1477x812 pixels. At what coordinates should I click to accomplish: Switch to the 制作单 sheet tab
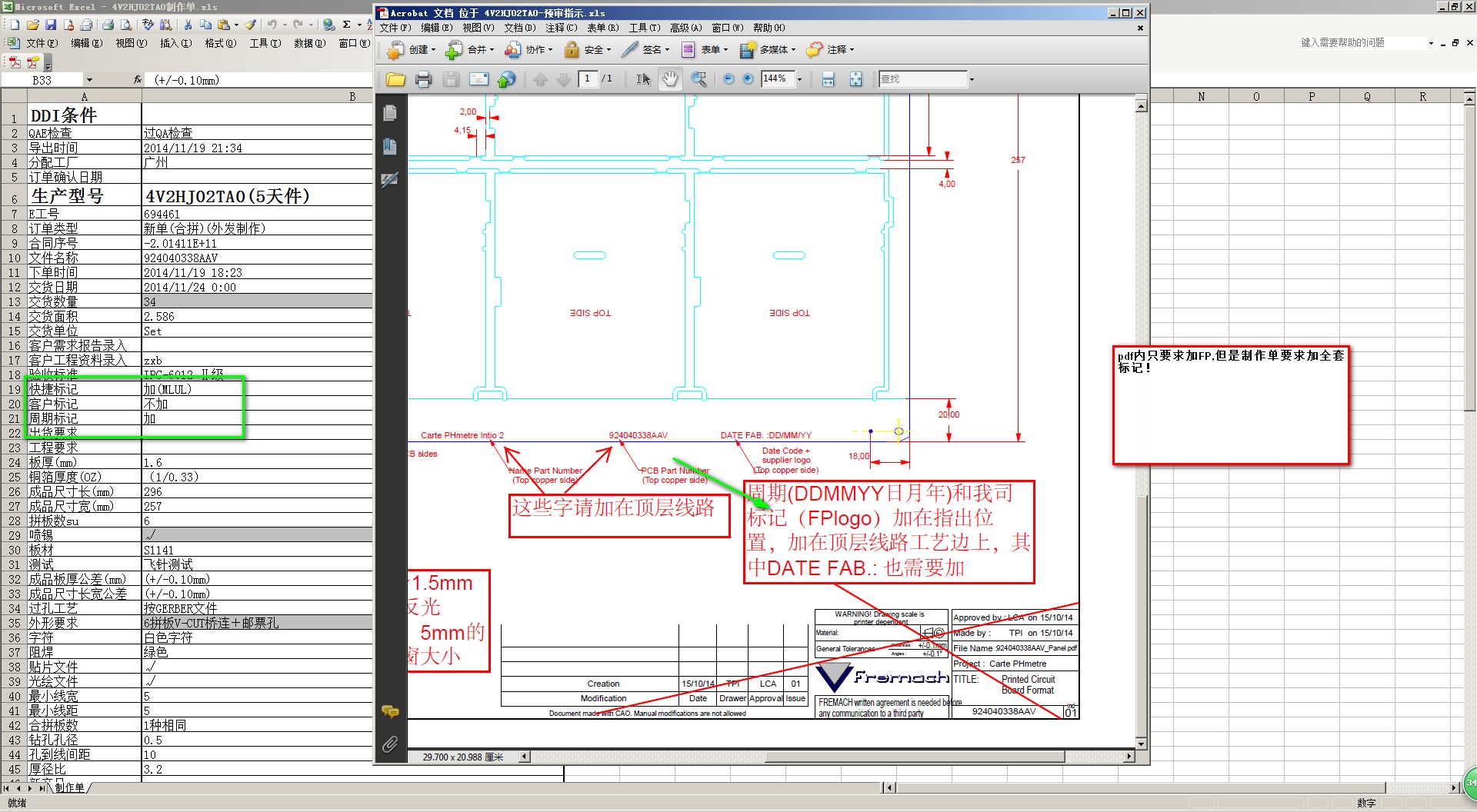(70, 787)
